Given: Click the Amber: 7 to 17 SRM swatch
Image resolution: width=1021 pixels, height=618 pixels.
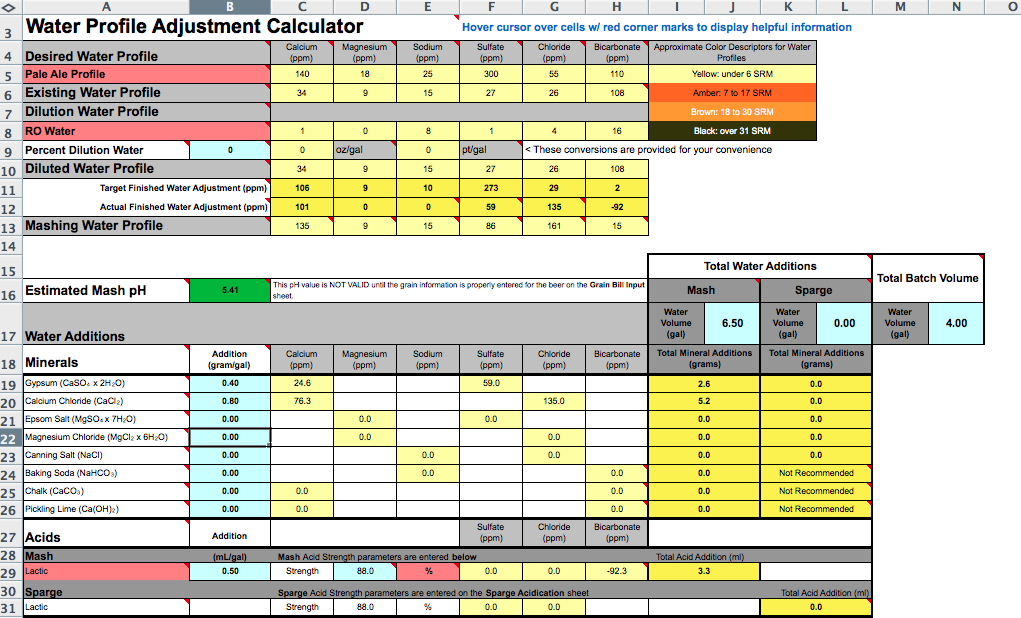Looking at the screenshot, I should 732,93.
